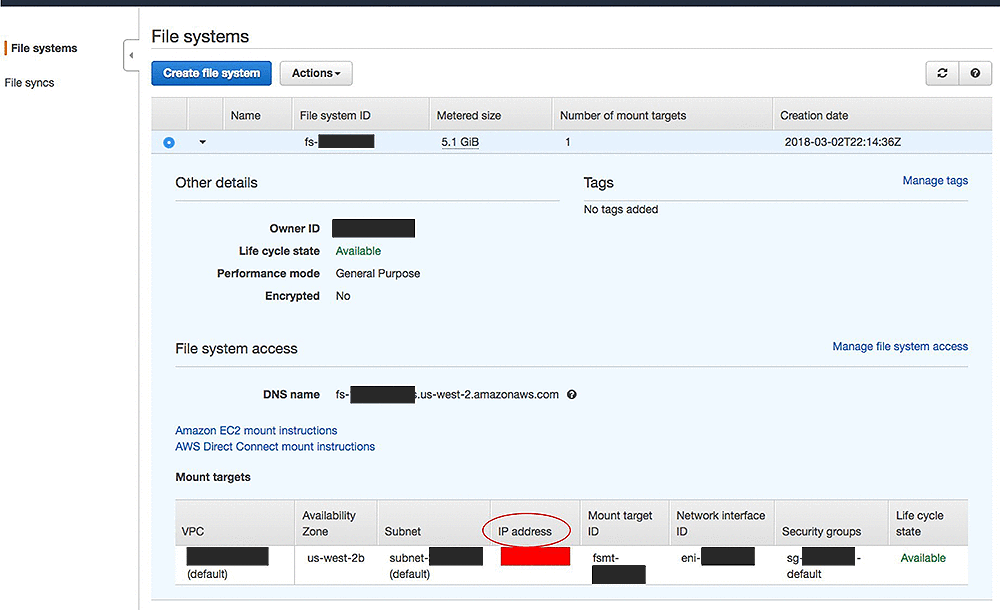1000x610 pixels.
Task: Open the Actions dropdown
Action: [x=316, y=73]
